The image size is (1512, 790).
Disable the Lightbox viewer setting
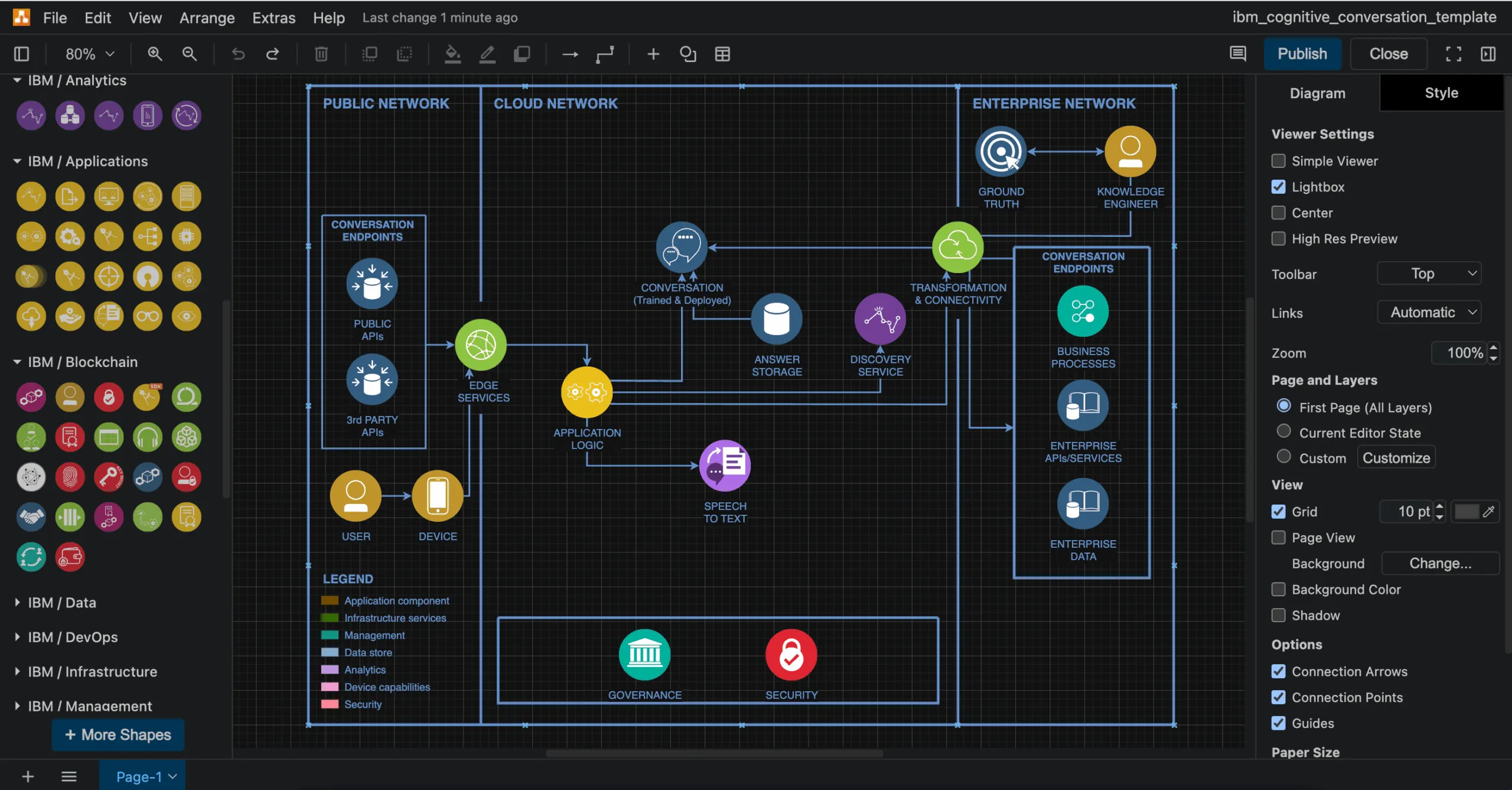(1279, 187)
